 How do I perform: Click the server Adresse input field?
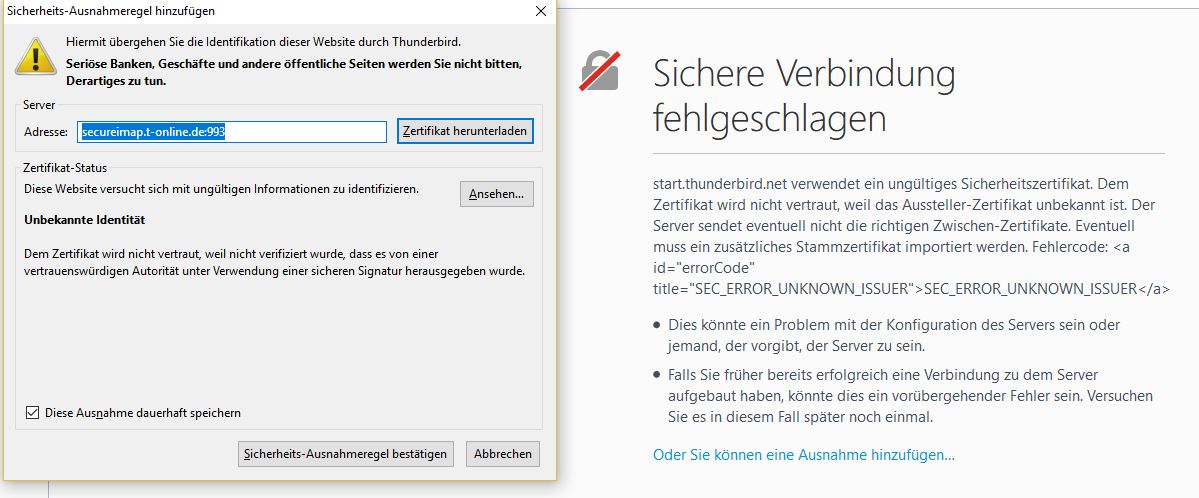tap(232, 132)
